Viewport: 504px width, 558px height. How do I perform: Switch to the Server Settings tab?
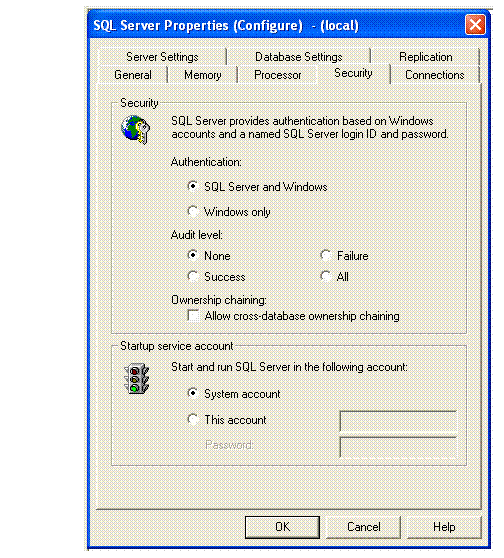162,57
